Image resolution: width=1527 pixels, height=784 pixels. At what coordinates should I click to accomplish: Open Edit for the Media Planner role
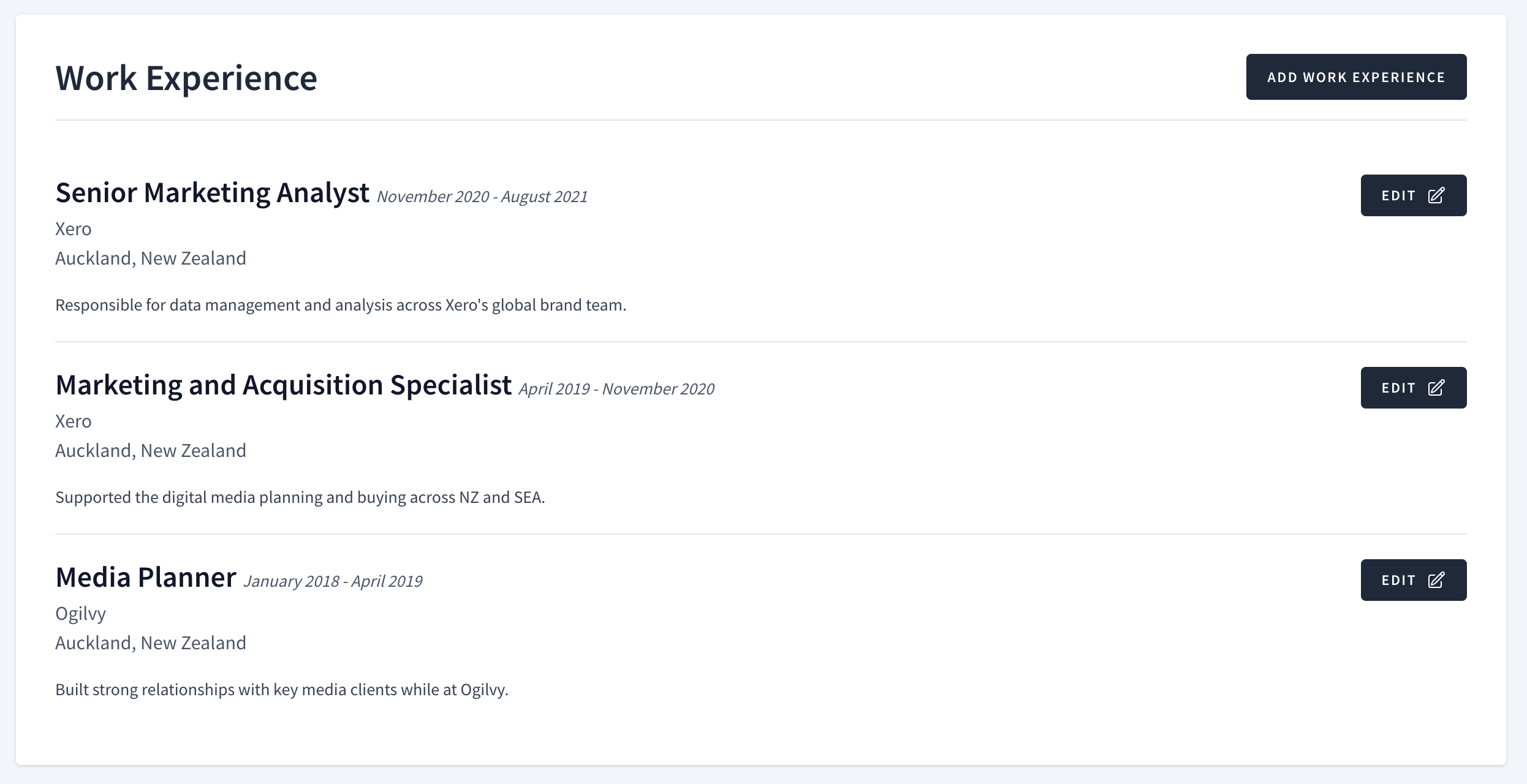click(1414, 580)
